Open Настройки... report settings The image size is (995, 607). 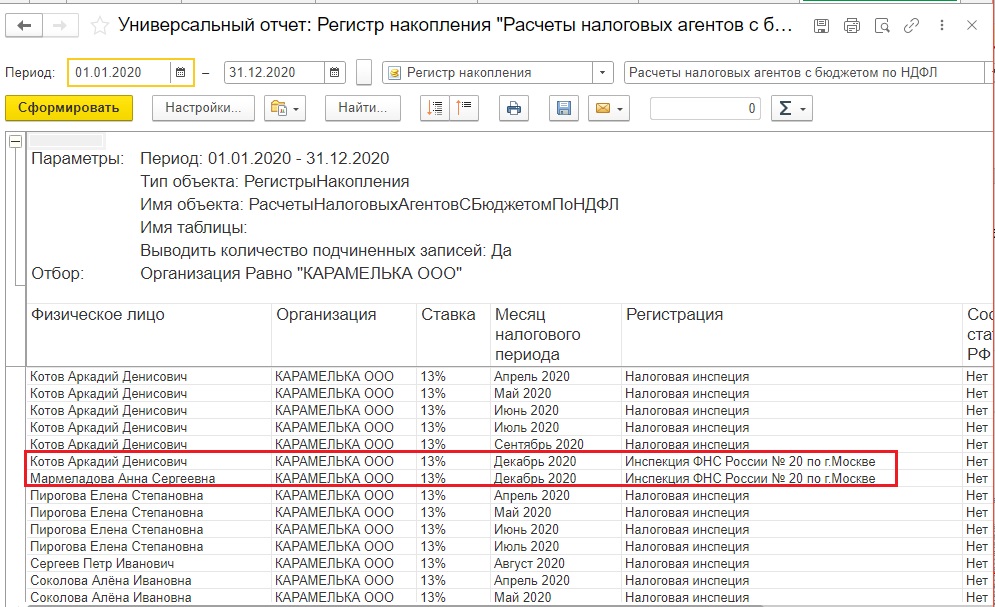(203, 108)
